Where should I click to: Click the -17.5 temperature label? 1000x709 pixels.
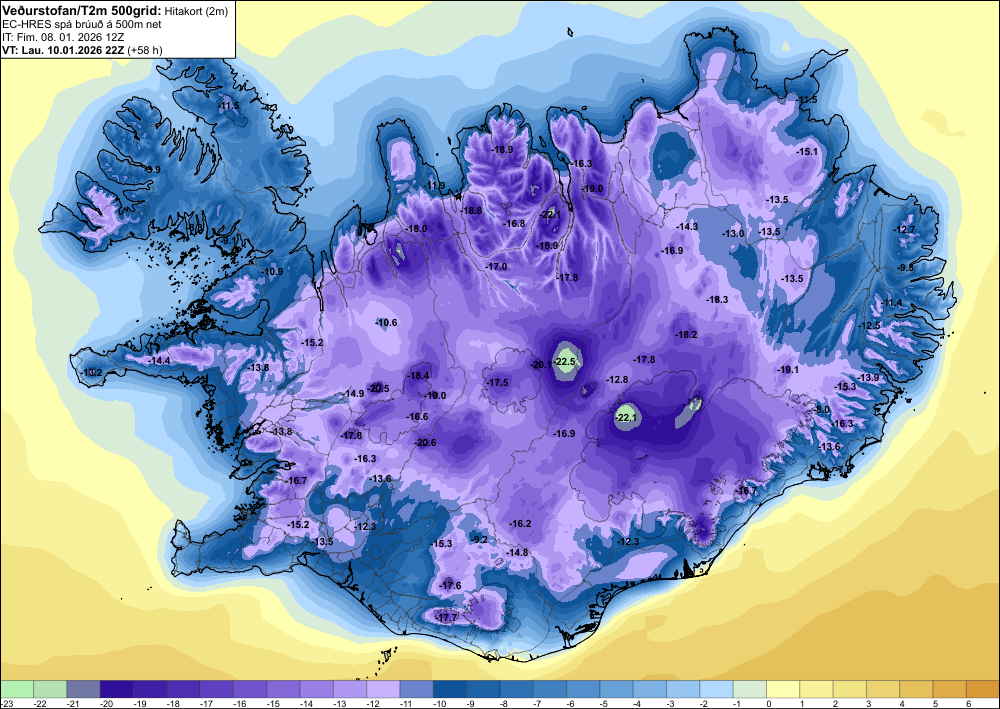pos(497,382)
